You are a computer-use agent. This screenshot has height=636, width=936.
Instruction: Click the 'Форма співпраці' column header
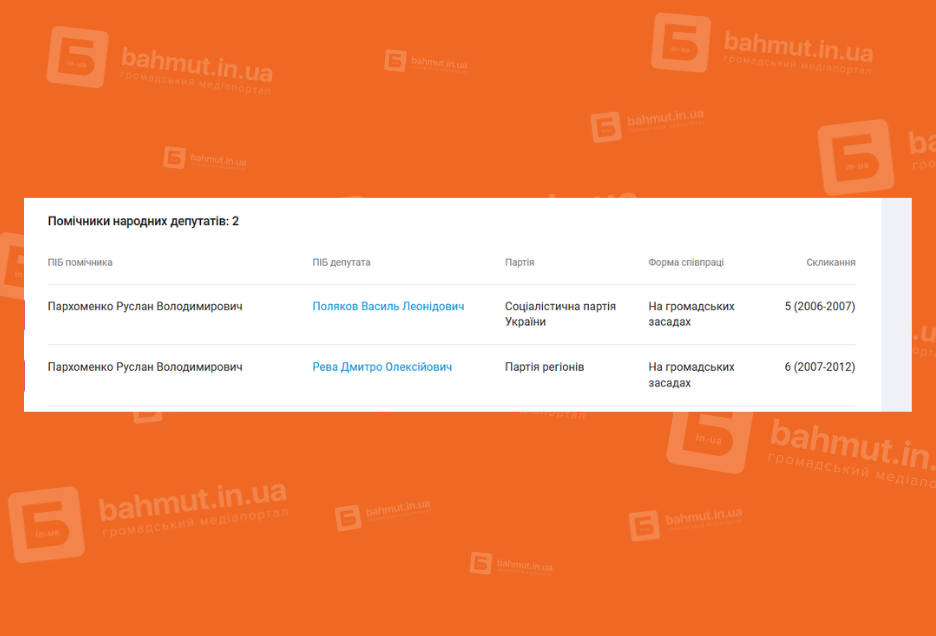point(686,262)
